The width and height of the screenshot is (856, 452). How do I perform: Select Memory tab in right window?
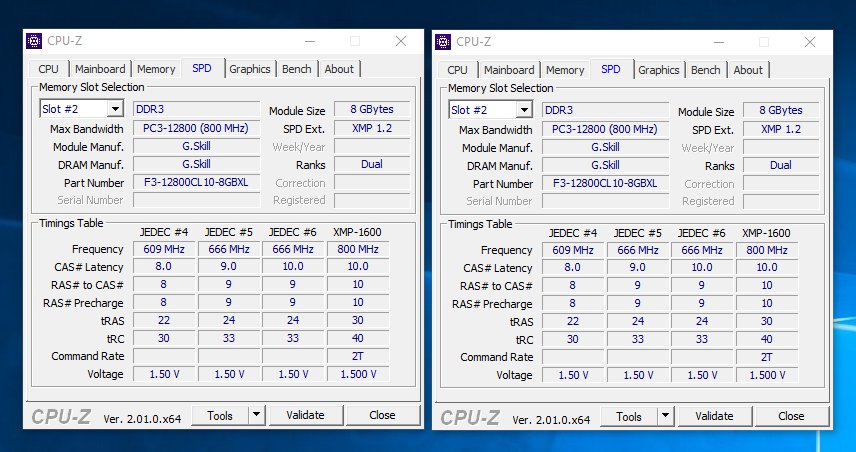pyautogui.click(x=565, y=70)
